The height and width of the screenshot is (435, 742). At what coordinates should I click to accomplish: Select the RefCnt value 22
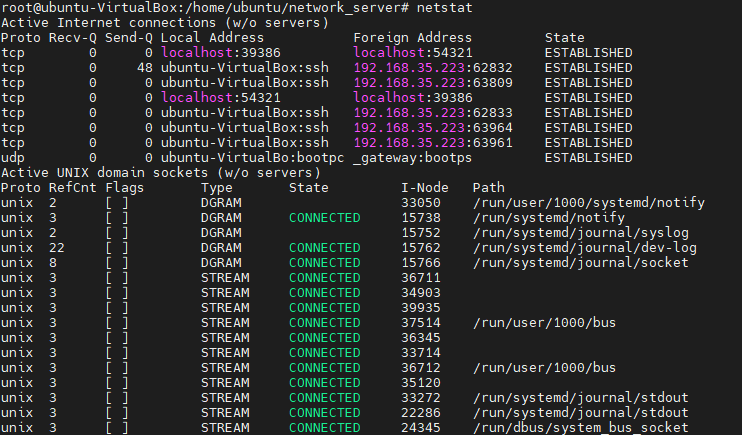tap(56, 248)
